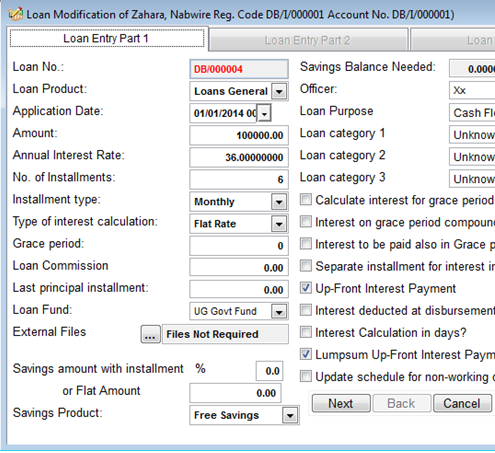The image size is (495, 453).
Task: Switch to Loan Entry Part 1 tab
Action: [x=107, y=39]
